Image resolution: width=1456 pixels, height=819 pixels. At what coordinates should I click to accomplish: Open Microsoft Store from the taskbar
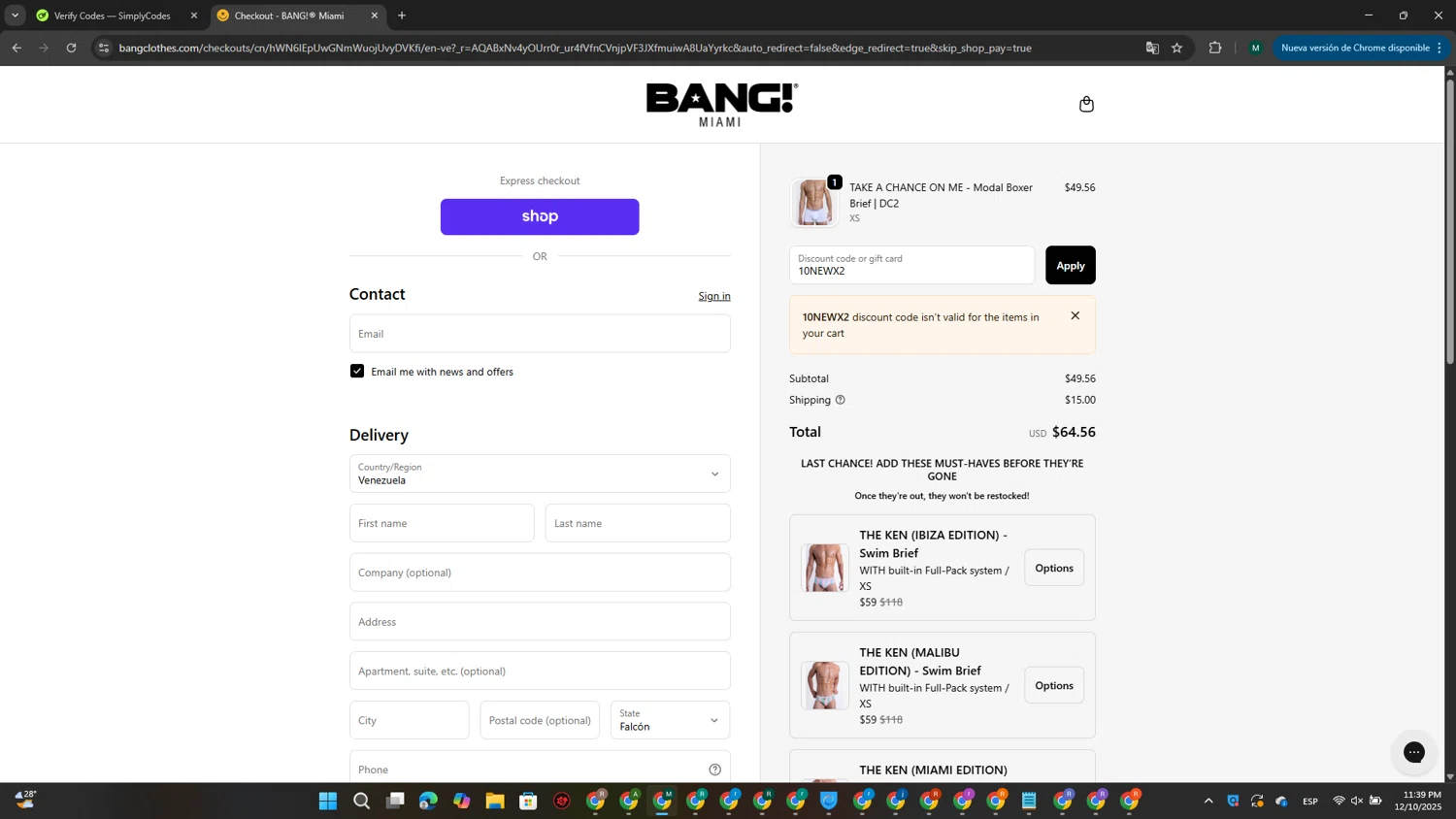coord(528,801)
